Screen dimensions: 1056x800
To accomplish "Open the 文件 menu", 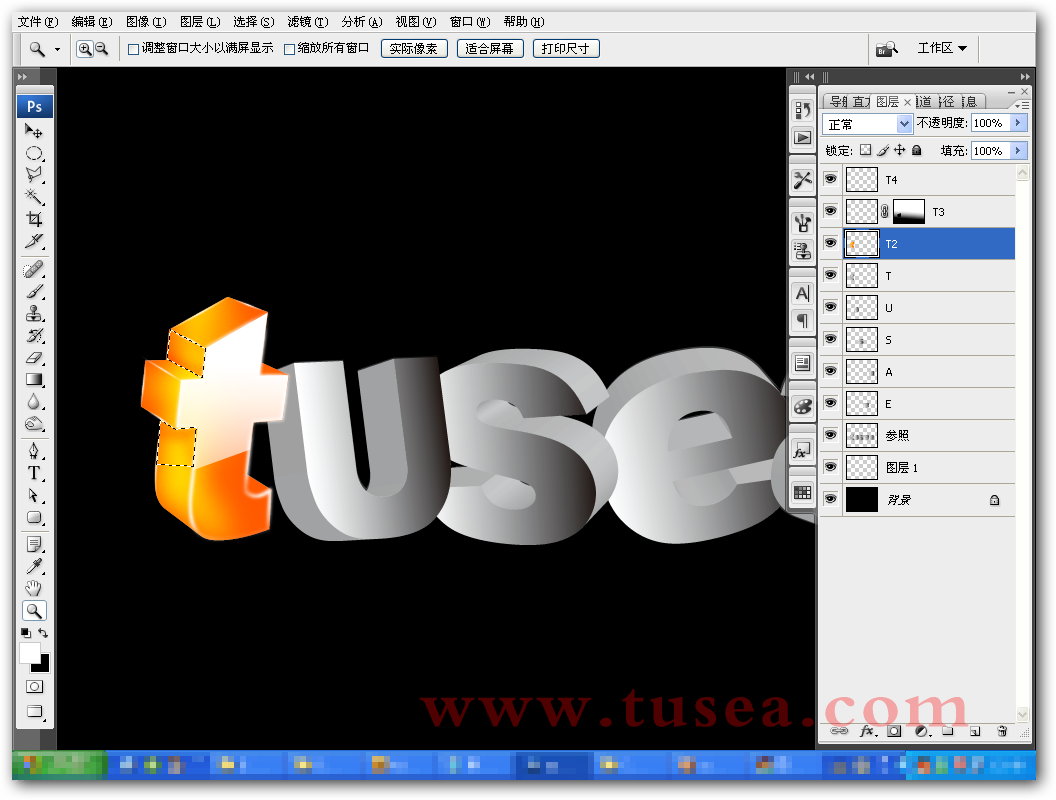I will (x=38, y=22).
